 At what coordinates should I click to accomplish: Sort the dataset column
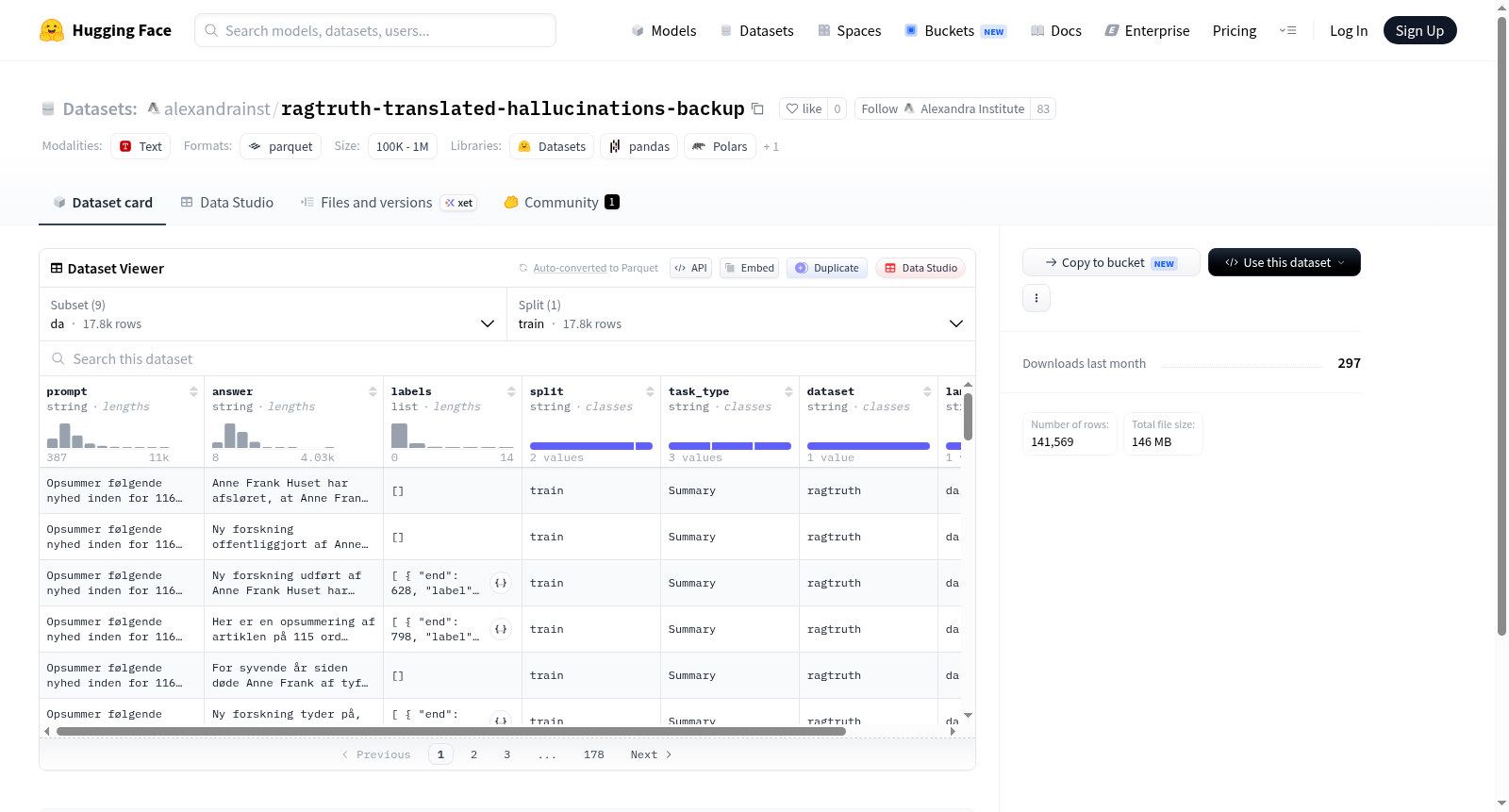pos(927,391)
